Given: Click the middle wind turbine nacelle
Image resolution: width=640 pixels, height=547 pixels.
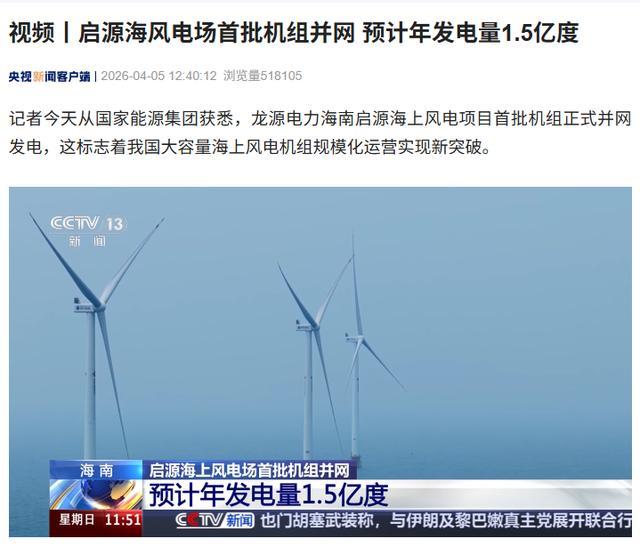Looking at the screenshot, I should coord(306,326).
